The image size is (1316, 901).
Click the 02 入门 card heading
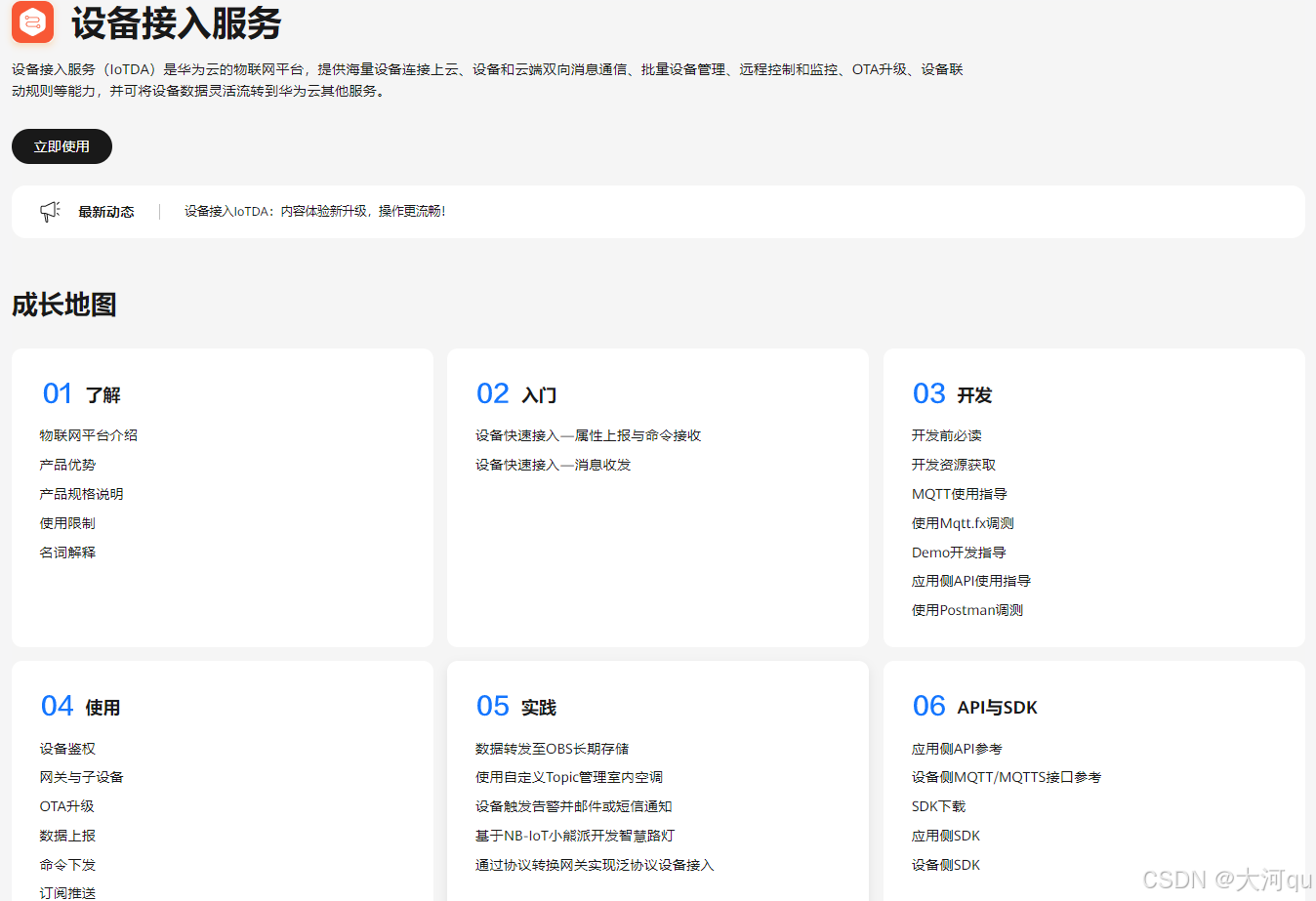(x=516, y=394)
